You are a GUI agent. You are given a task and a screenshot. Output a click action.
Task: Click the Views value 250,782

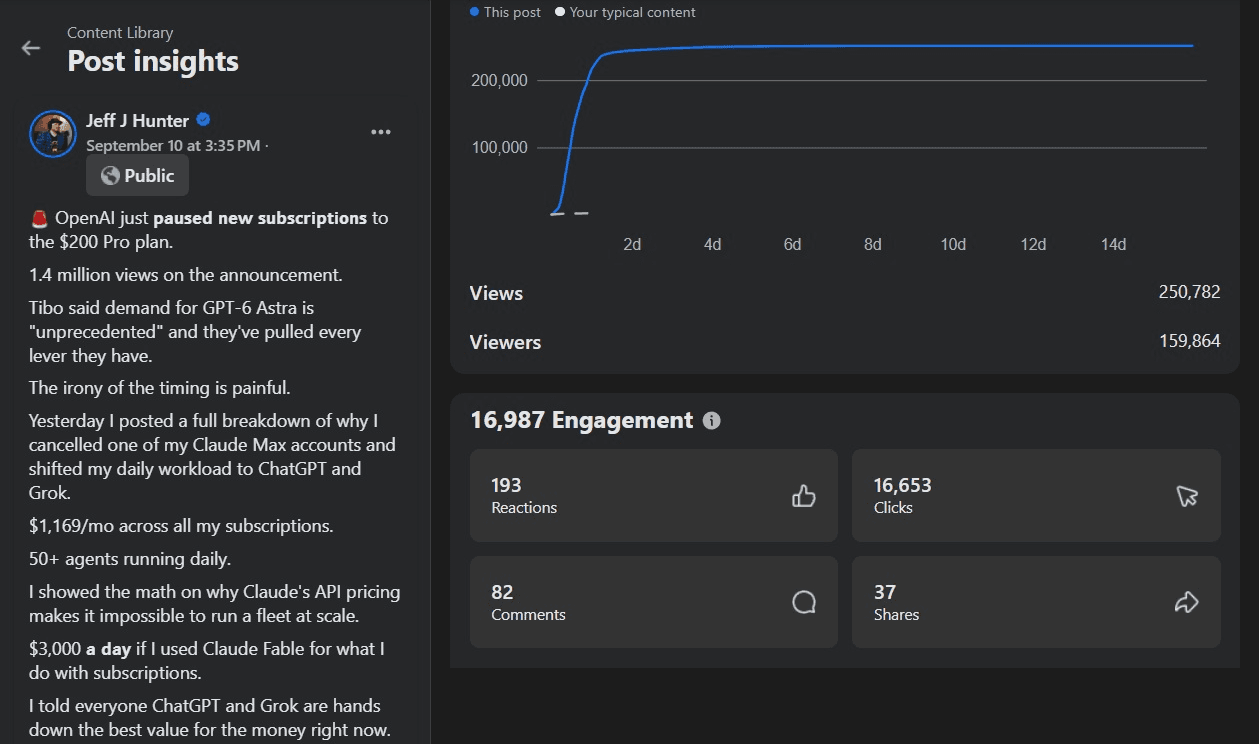click(1190, 292)
